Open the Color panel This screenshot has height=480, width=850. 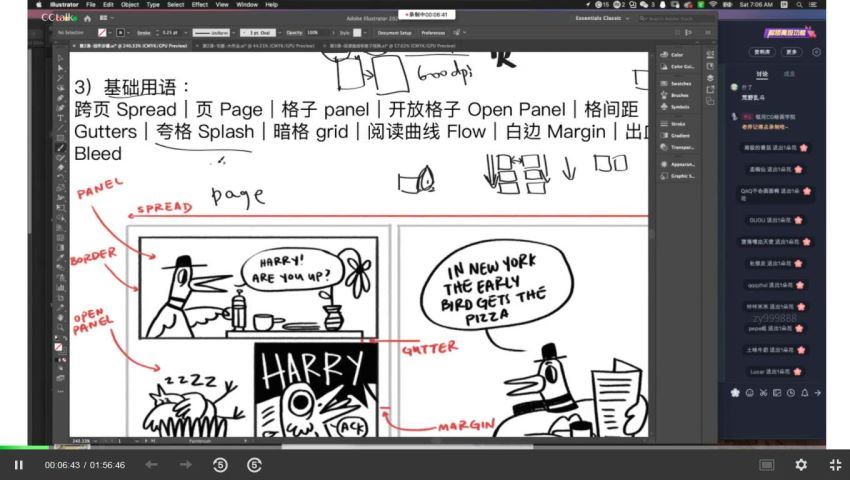[677, 55]
